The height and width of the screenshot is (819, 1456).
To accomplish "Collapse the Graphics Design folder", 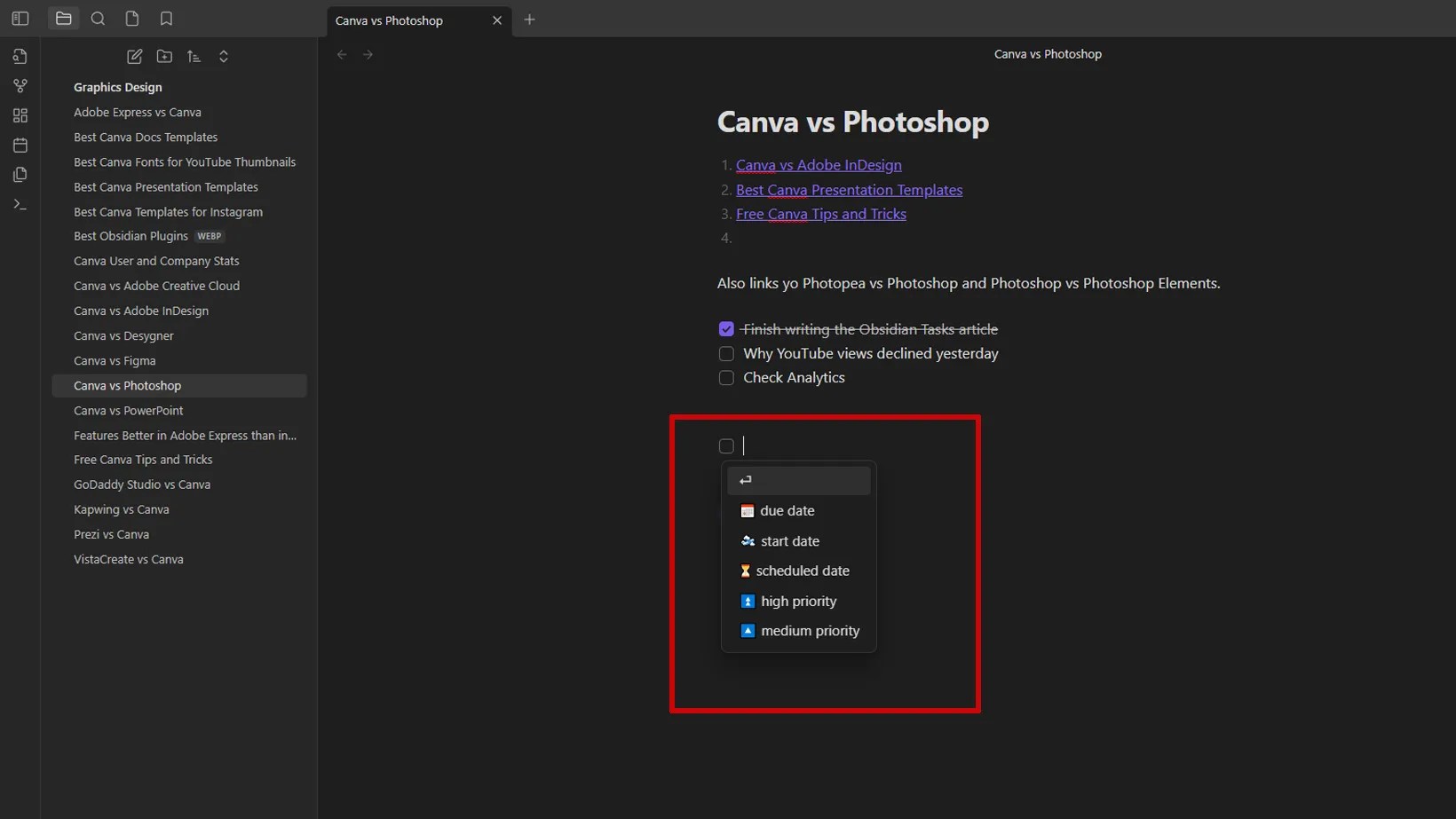I will (118, 87).
